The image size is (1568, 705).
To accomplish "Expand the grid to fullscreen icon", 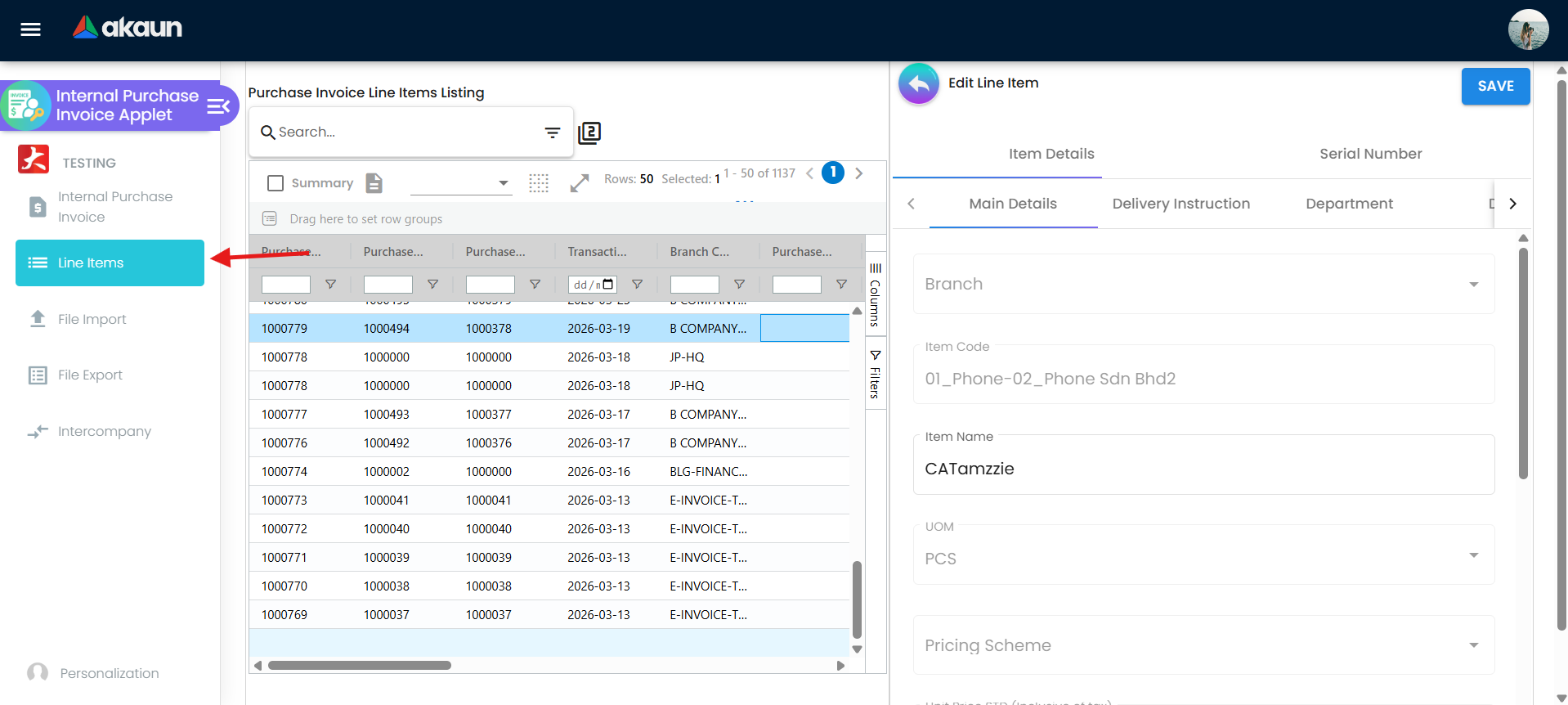I will click(580, 183).
